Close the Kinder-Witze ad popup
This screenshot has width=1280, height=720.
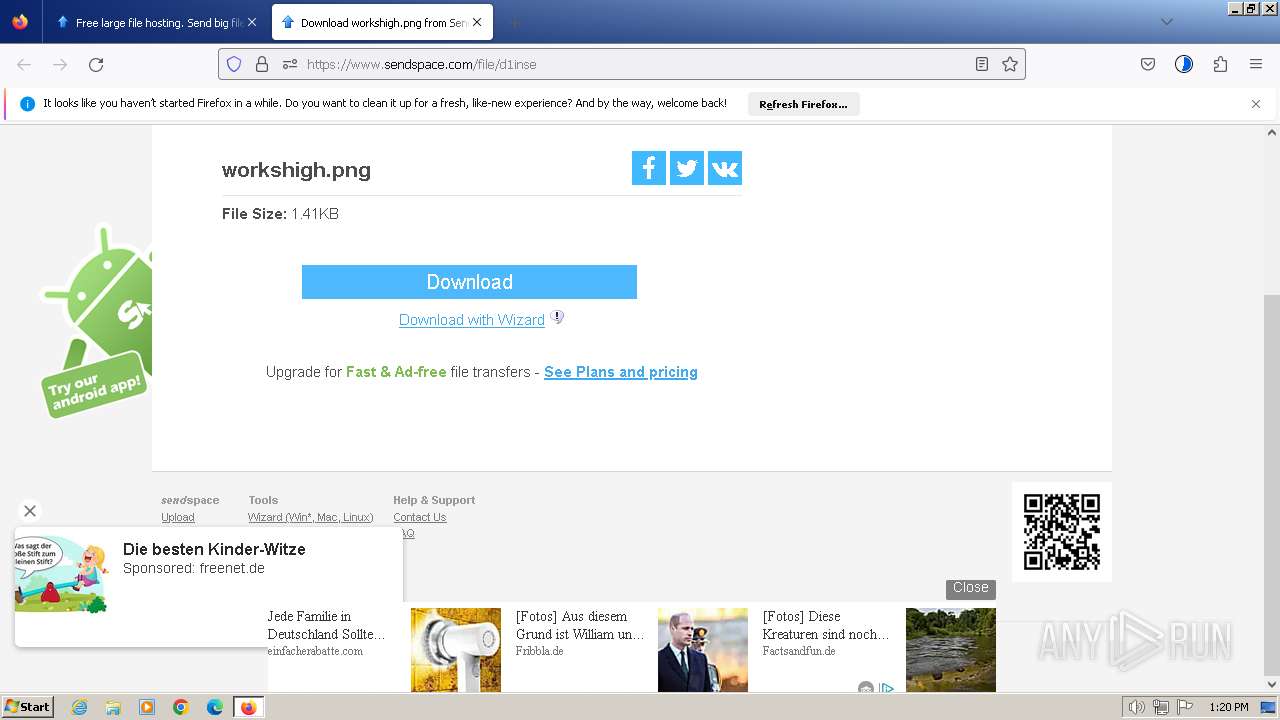(30, 511)
